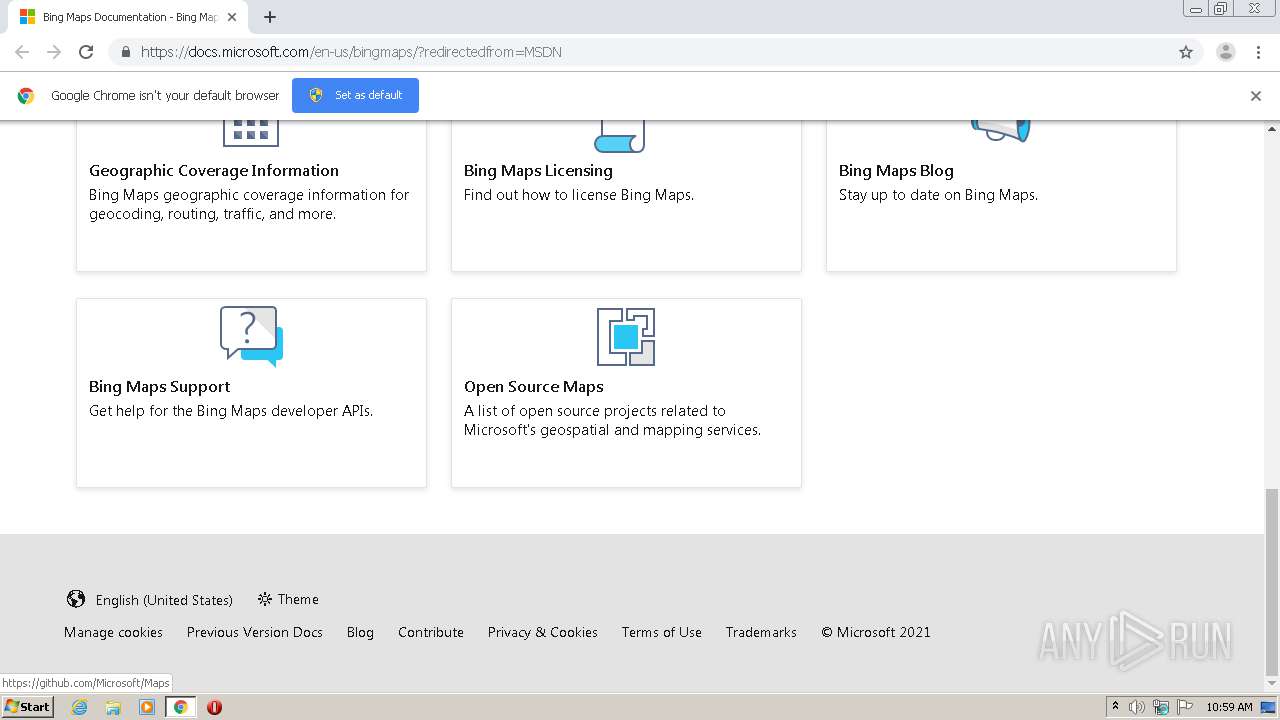Select the Bing Maps Documentation browser tab

click(129, 17)
